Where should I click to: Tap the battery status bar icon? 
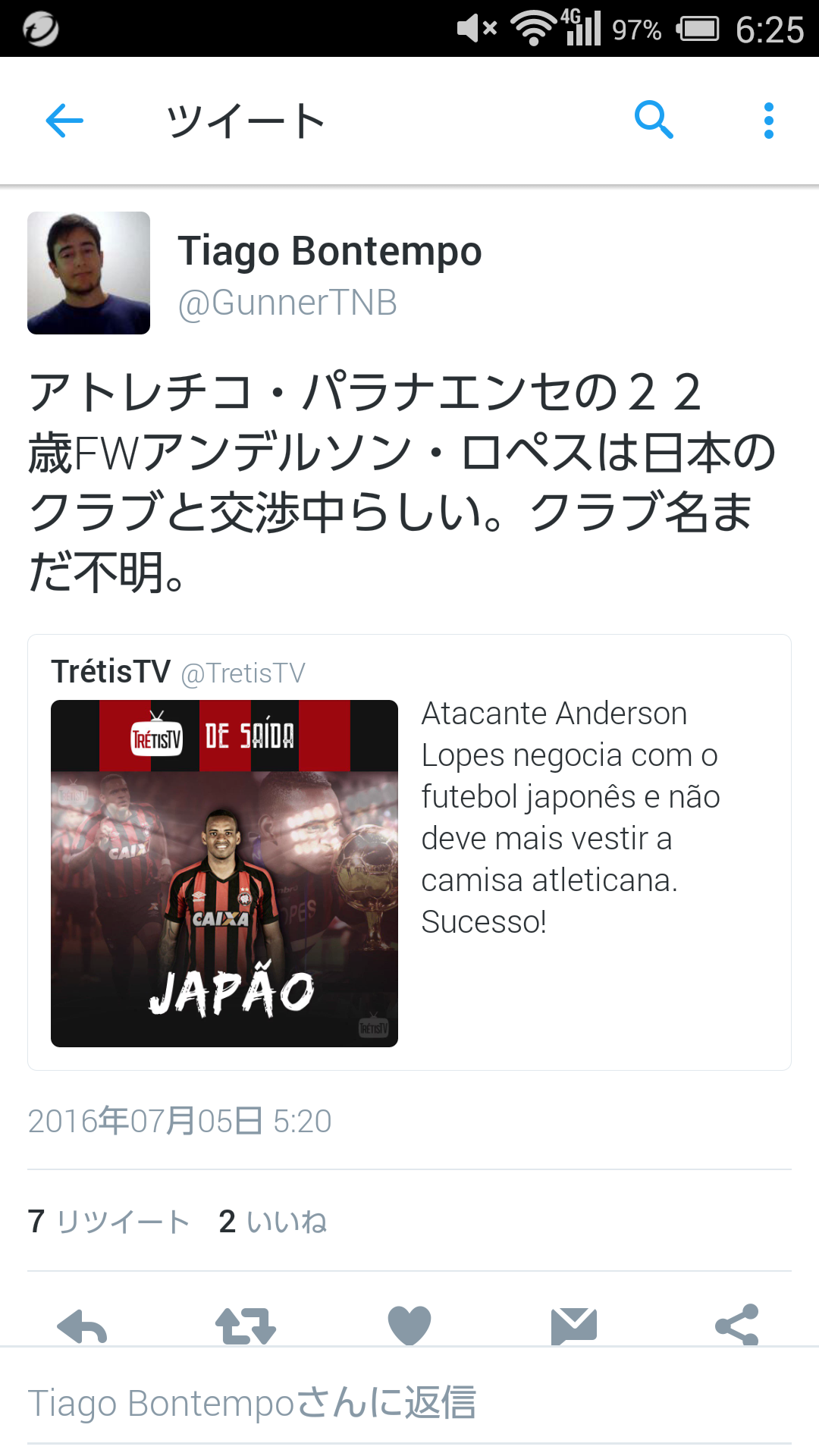pyautogui.click(x=698, y=29)
